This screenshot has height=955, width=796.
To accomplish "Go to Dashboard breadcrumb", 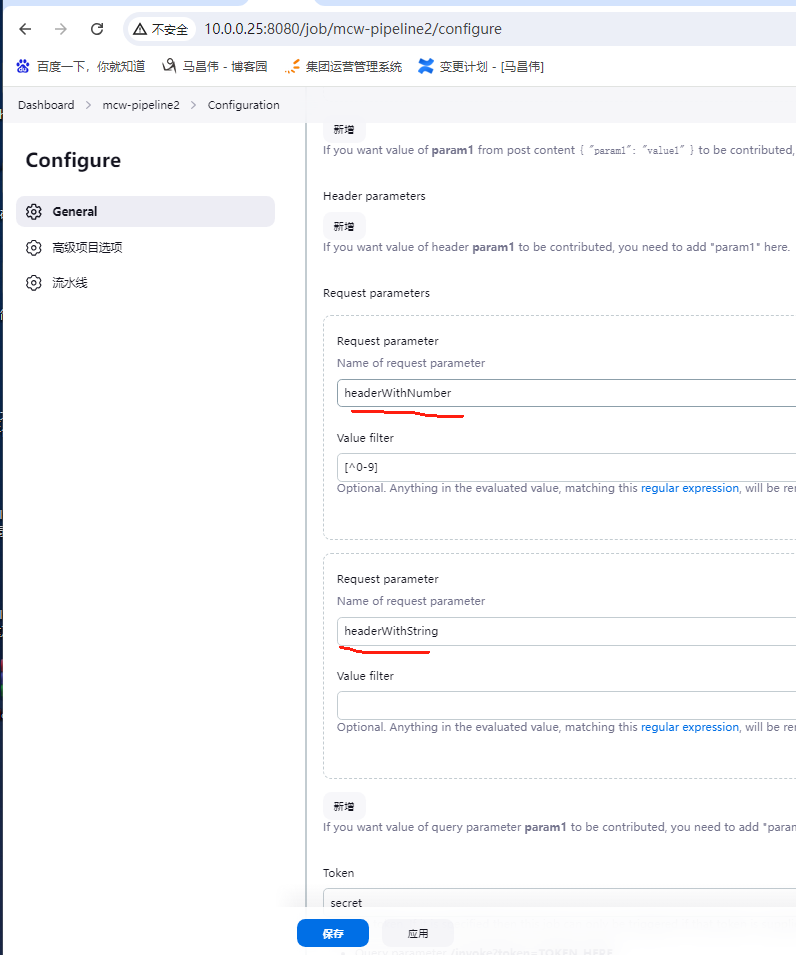I will [46, 105].
